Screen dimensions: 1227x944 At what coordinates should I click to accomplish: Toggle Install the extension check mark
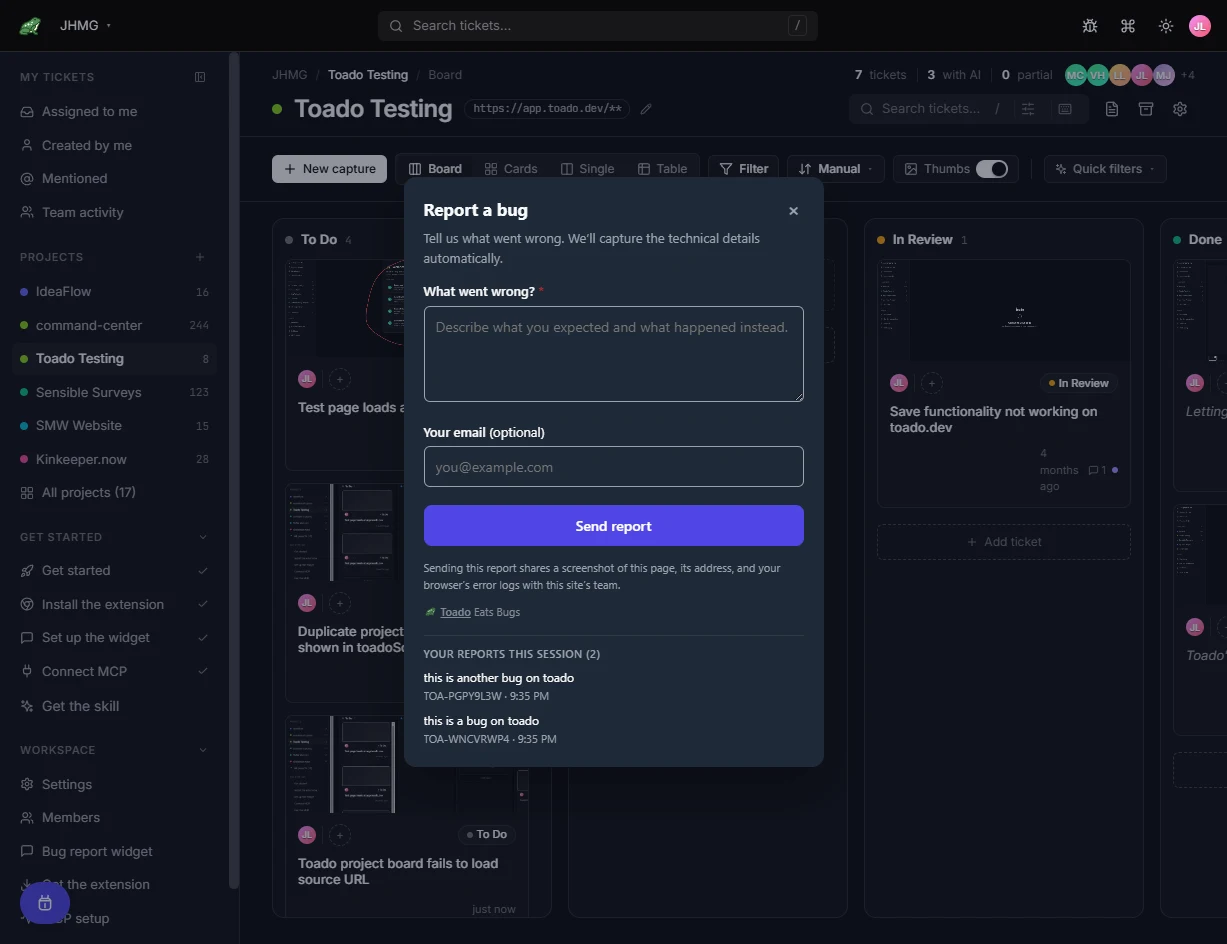pyautogui.click(x=203, y=605)
